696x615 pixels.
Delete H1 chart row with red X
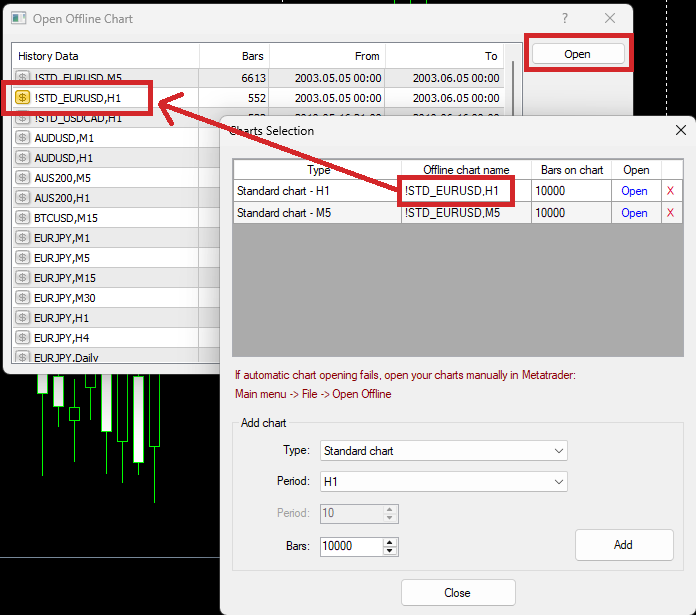670,191
